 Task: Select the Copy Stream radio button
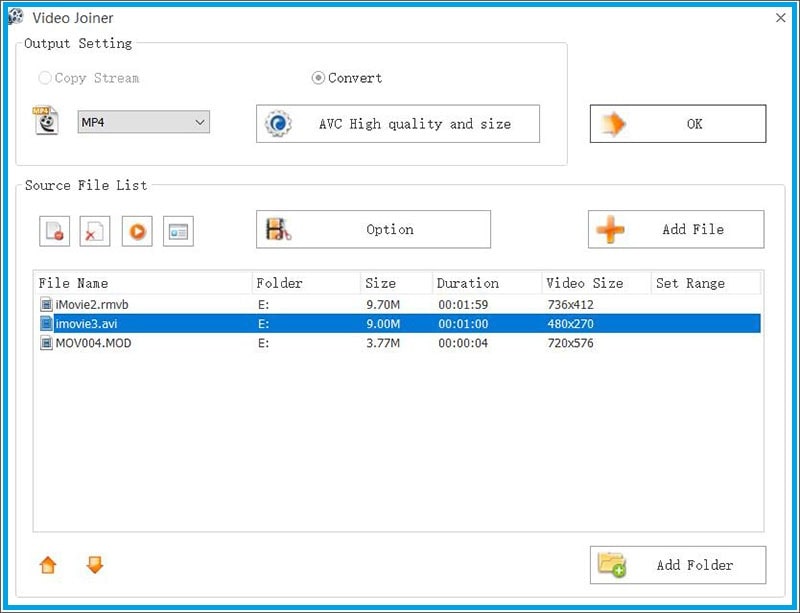45,78
